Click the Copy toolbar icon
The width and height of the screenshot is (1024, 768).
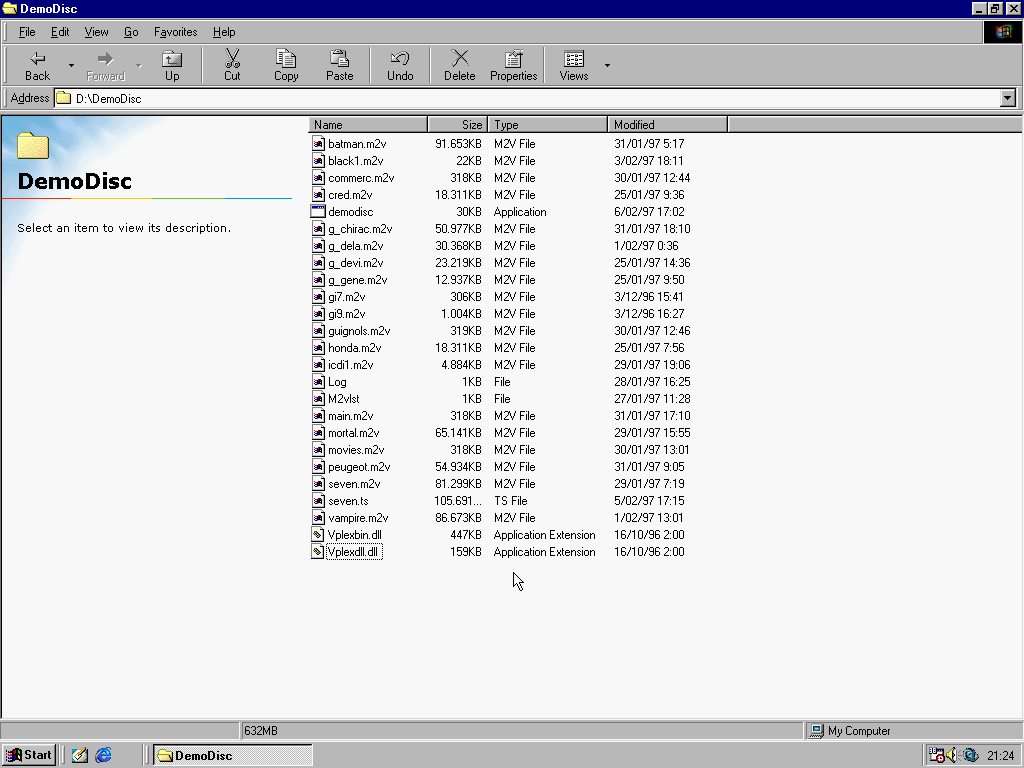pos(286,60)
